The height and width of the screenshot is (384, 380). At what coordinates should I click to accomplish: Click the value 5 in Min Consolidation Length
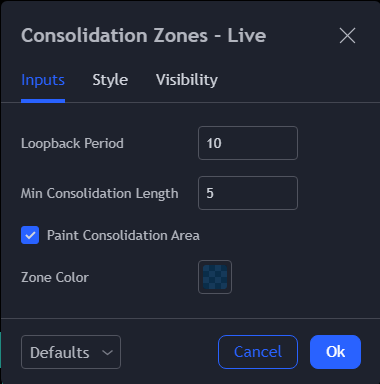click(x=210, y=193)
